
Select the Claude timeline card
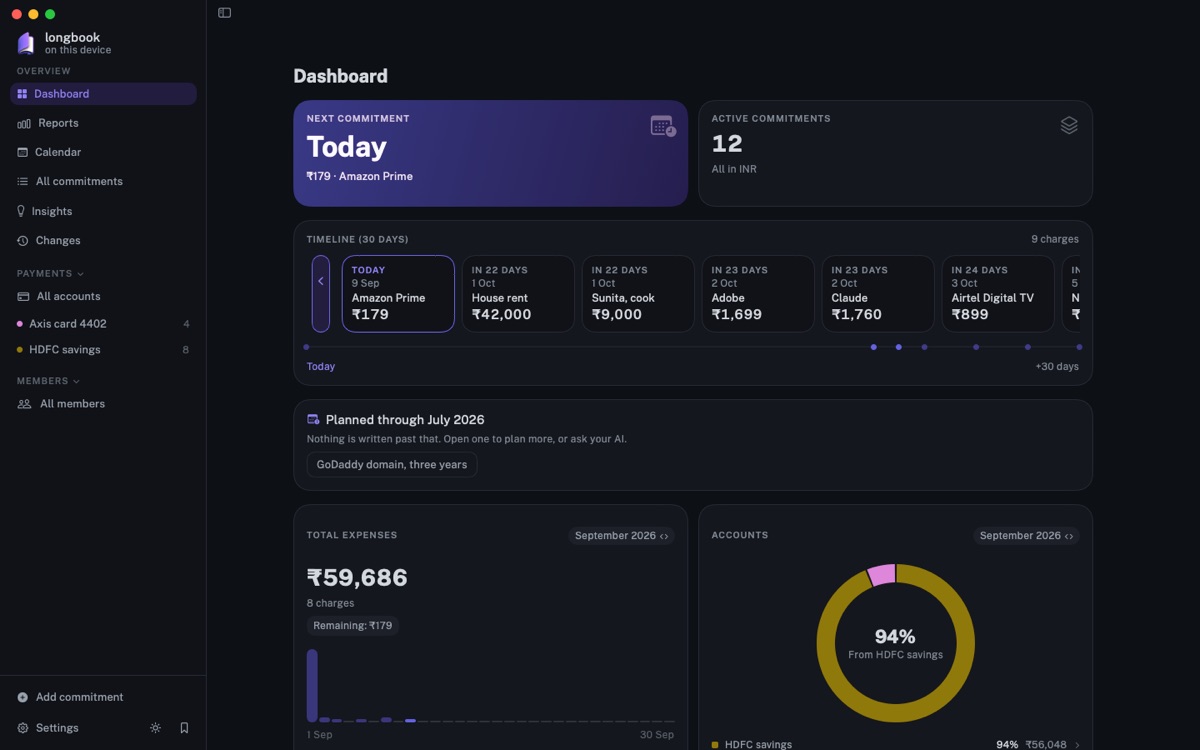(x=878, y=294)
